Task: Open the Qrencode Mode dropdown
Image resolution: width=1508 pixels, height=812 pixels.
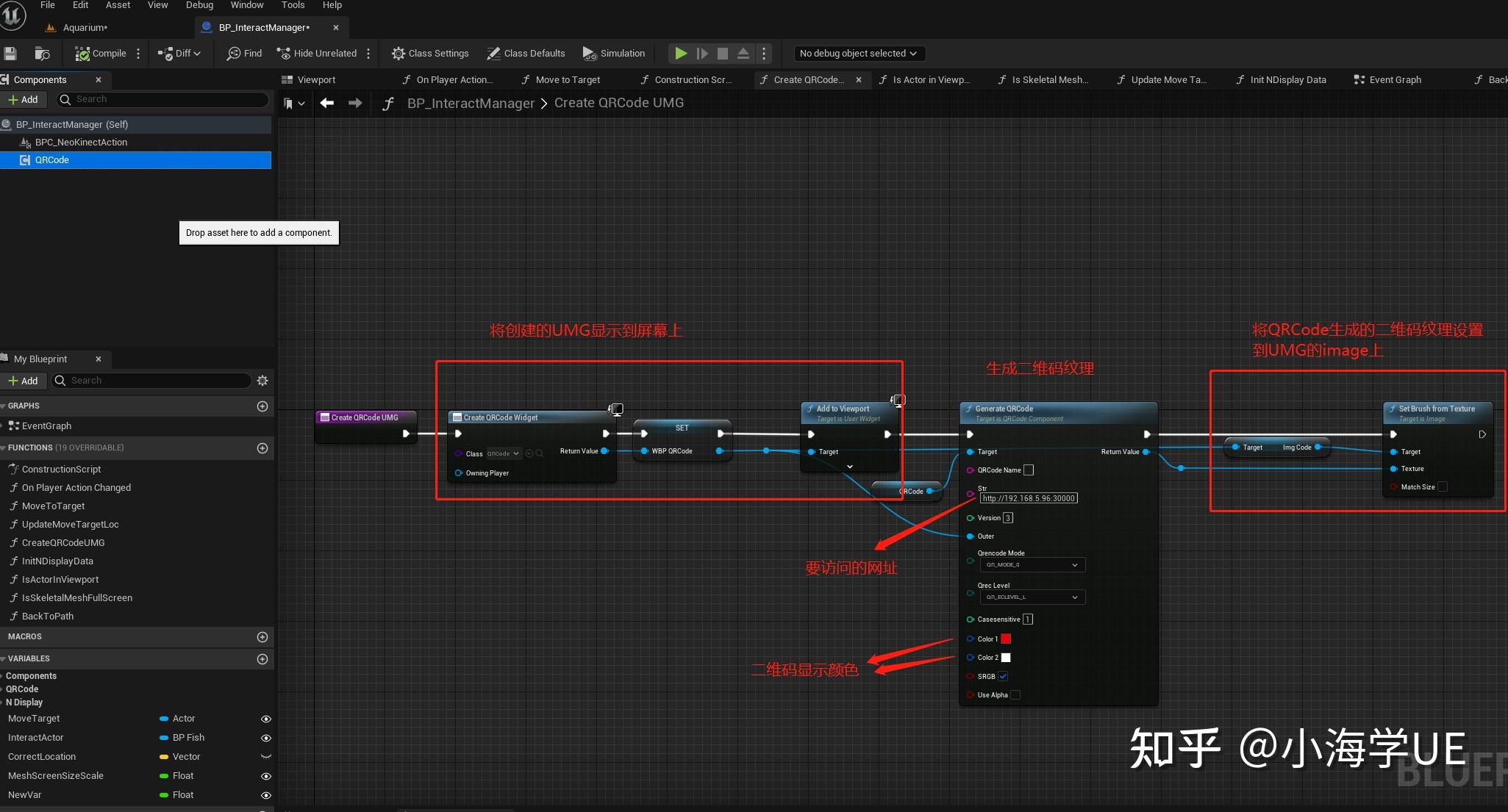Action: pos(1032,565)
